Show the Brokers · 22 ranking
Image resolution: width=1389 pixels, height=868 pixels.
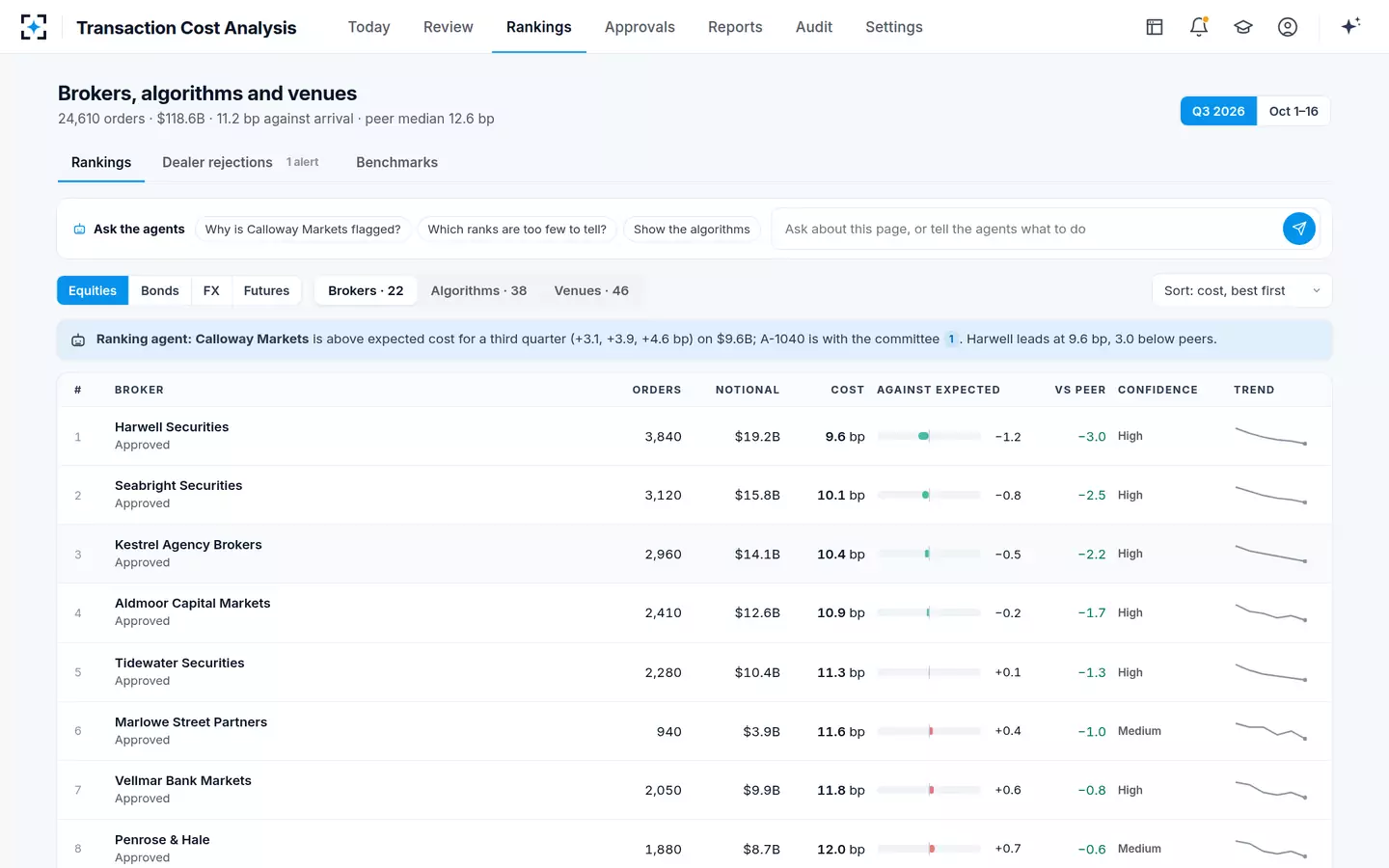366,290
